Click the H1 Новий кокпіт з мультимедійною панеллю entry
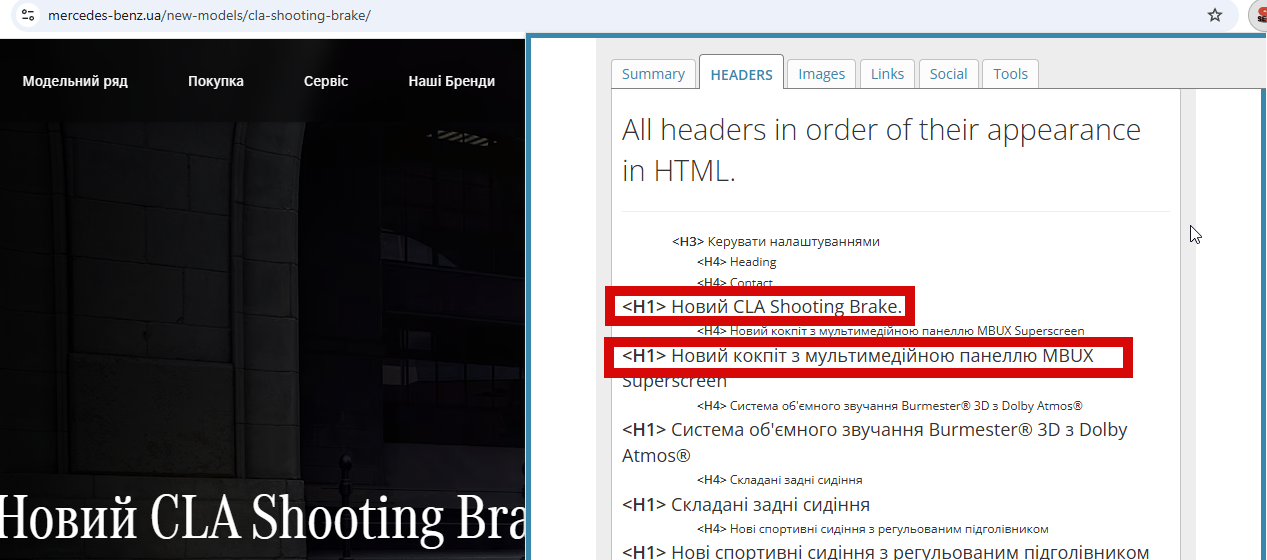Viewport: 1267px width, 560px height. (858, 367)
